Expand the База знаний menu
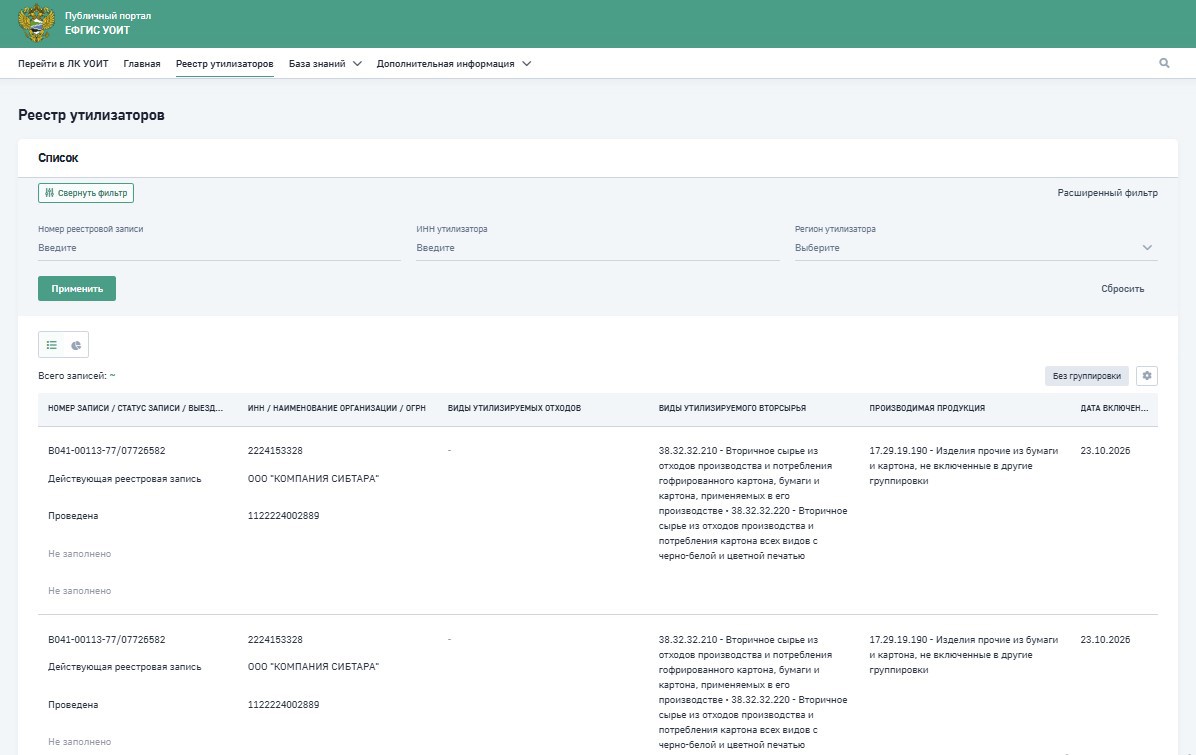Screen dimensions: 1196x755 tap(325, 64)
